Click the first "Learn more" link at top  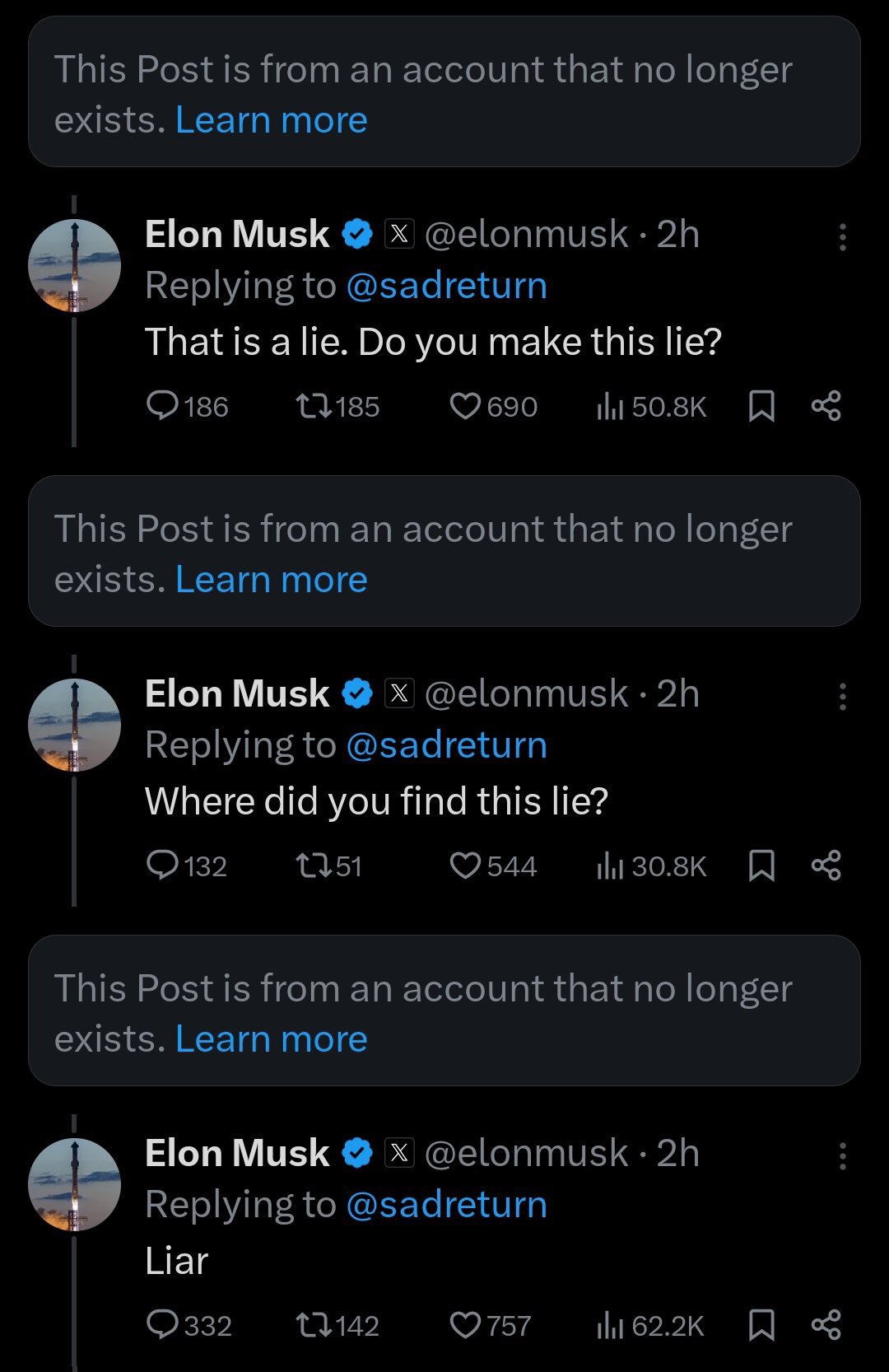tap(272, 120)
